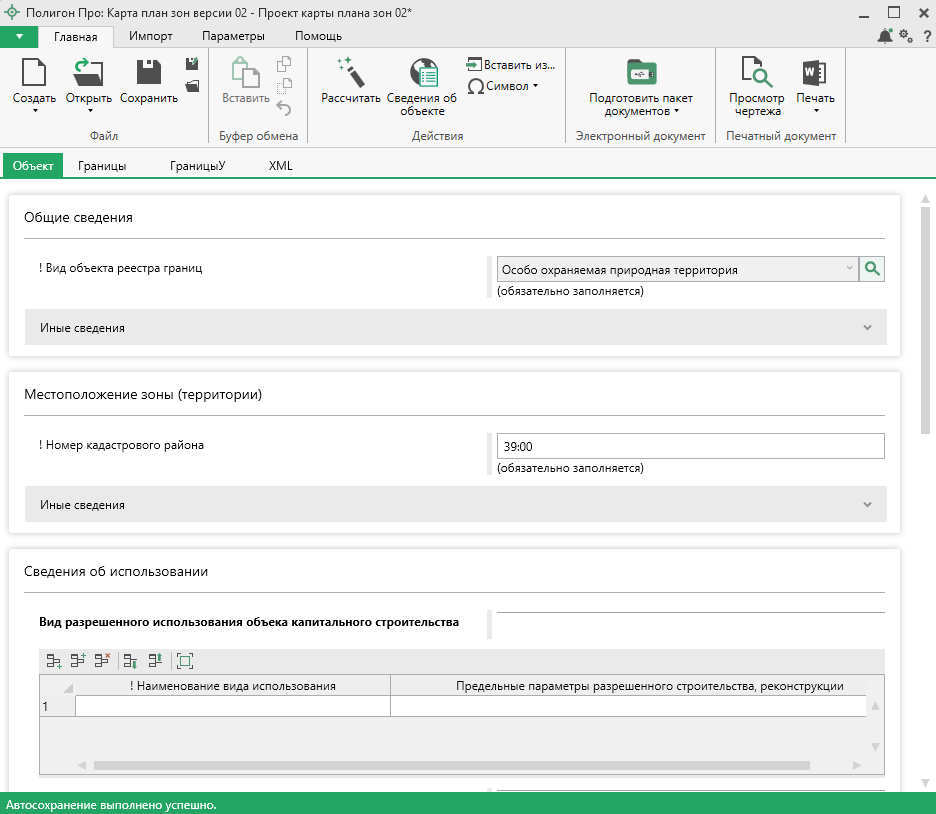The image size is (936, 814).
Task: Click the table's horizontal scrollbar
Action: tap(450, 766)
